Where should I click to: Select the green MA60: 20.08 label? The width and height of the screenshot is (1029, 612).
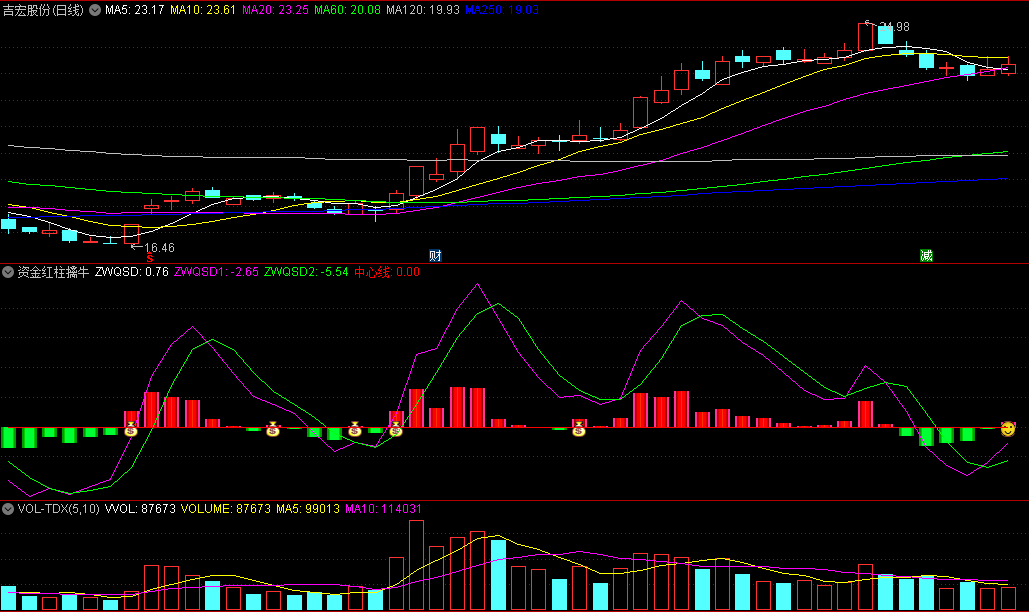click(347, 10)
